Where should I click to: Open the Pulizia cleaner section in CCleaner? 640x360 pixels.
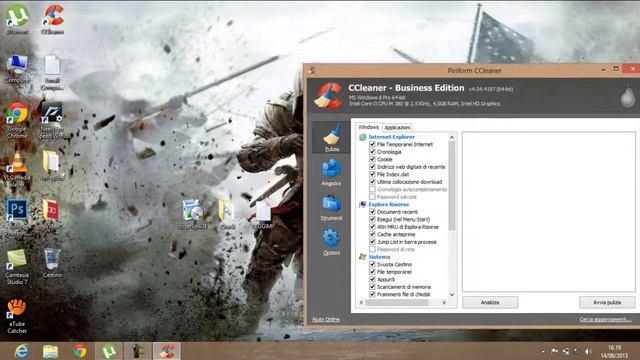click(331, 138)
